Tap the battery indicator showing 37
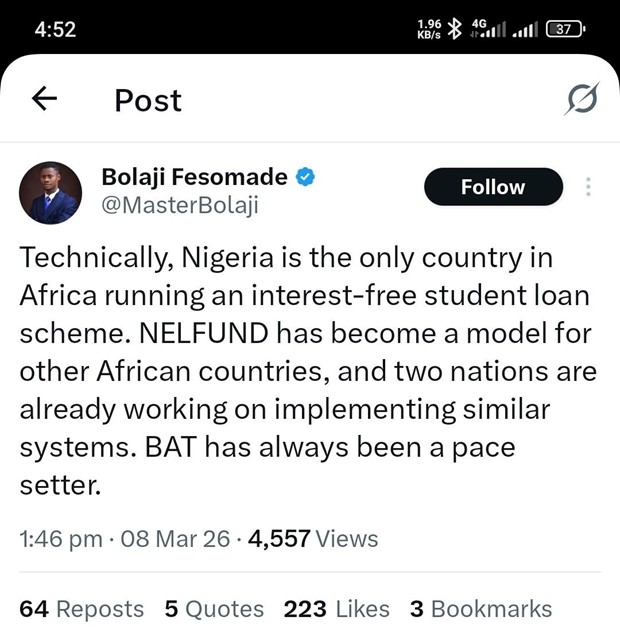Screen dimensions: 620x632 coord(565,29)
